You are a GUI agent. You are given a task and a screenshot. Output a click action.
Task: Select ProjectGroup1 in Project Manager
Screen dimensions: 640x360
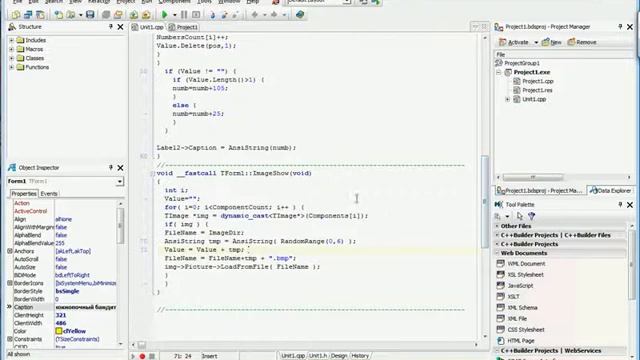click(x=522, y=63)
